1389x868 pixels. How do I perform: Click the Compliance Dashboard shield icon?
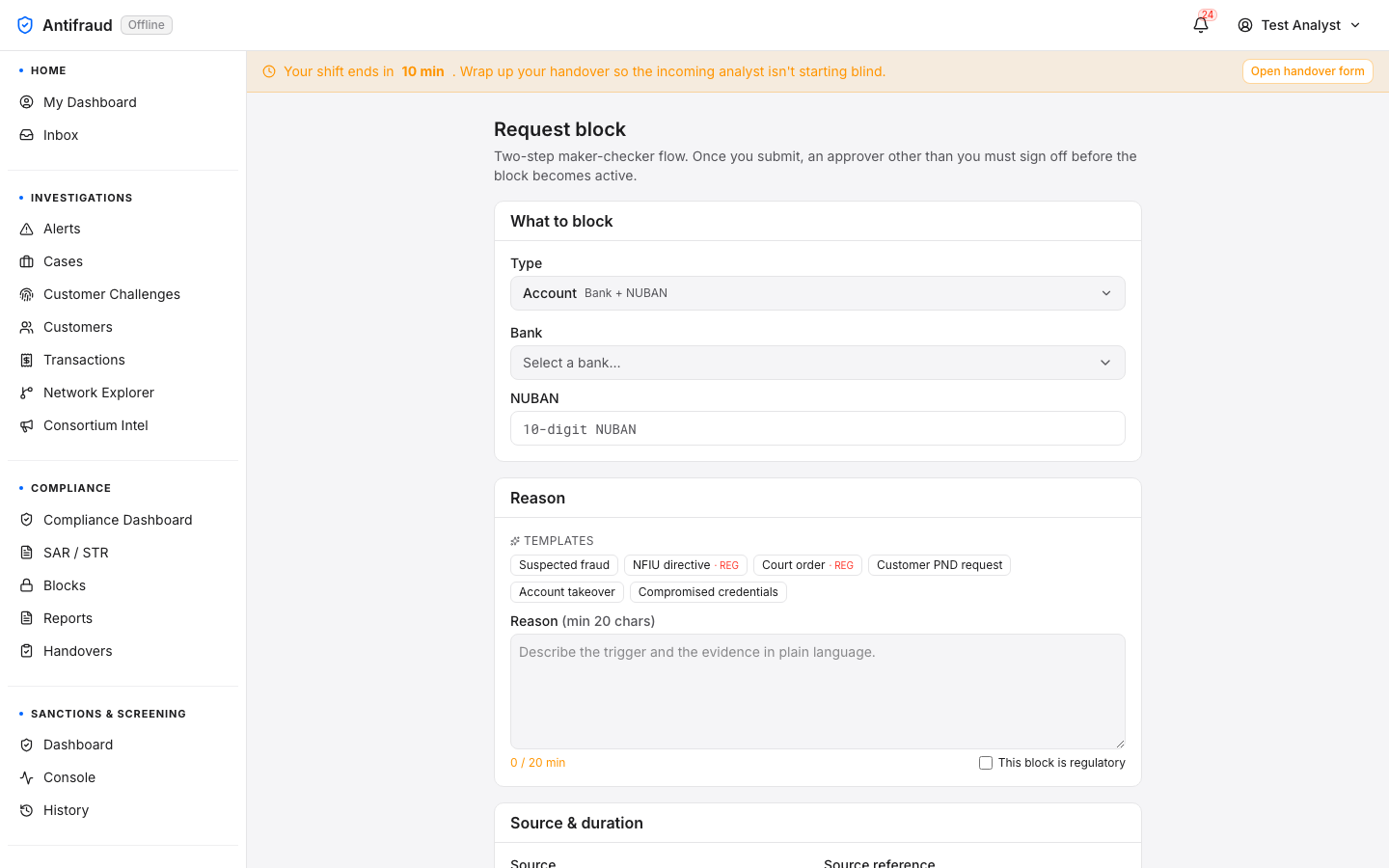[27, 520]
